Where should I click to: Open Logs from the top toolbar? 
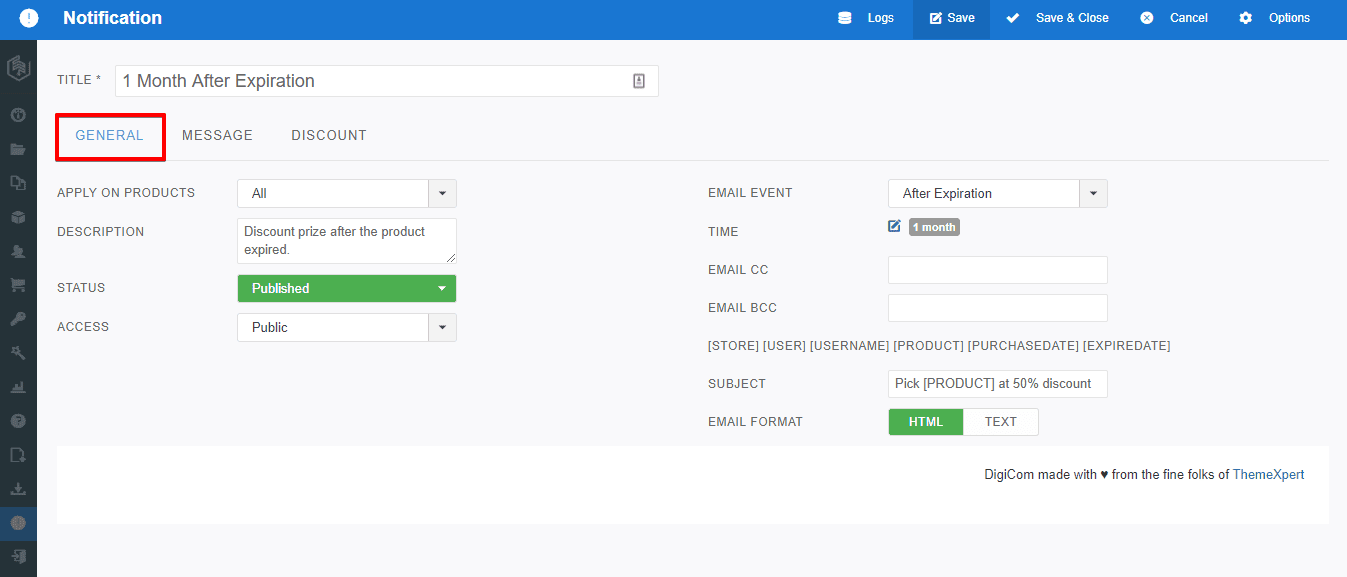point(867,18)
